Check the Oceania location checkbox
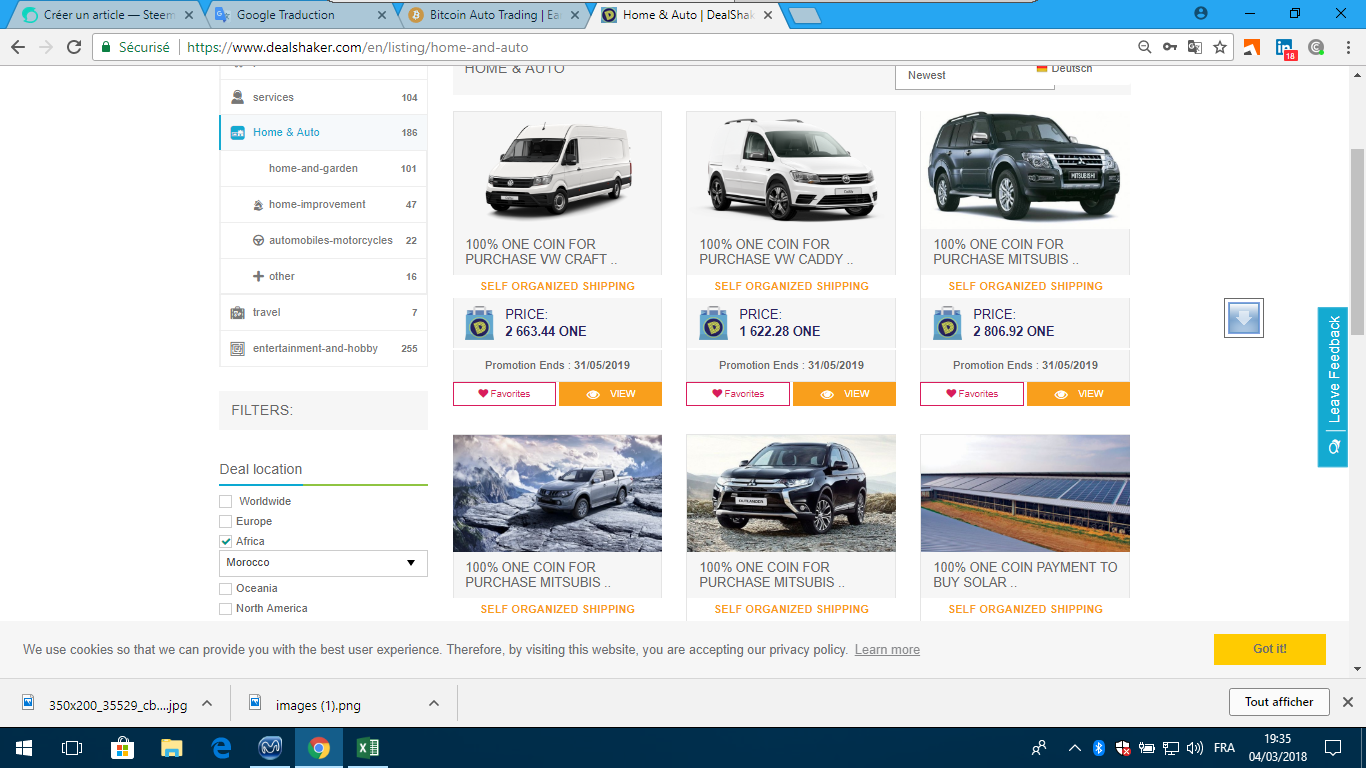 click(226, 588)
